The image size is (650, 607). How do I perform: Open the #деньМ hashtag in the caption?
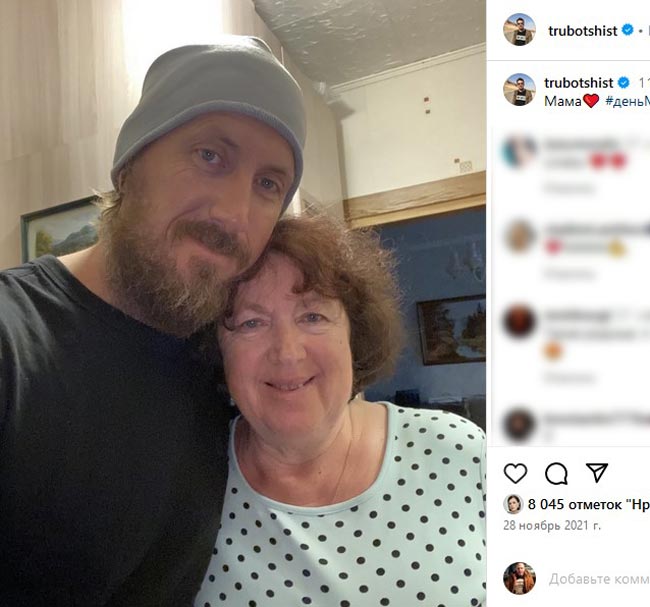coord(627,101)
